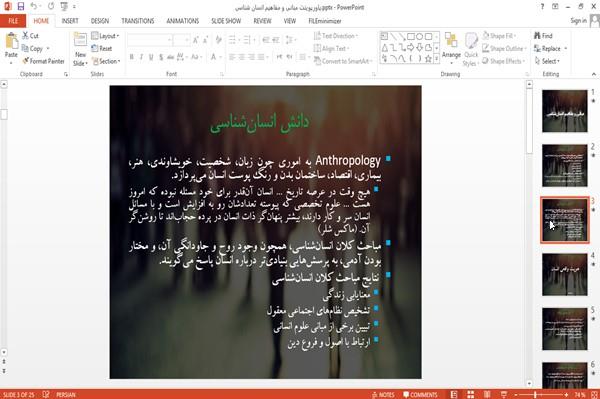The image size is (600, 399).
Task: Open the FILEminimizer tab
Action: tap(325, 21)
